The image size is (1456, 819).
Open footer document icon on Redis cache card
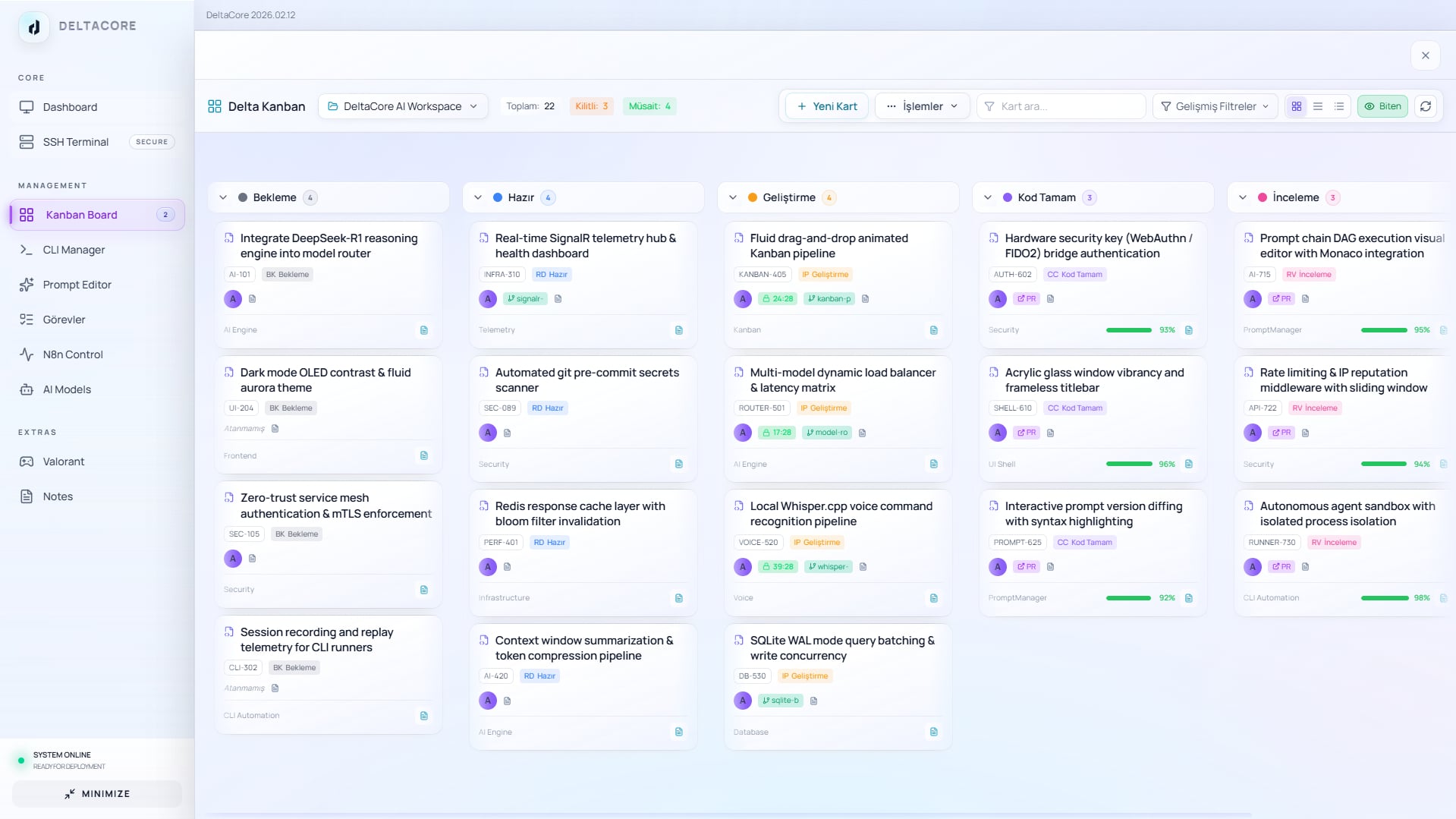click(679, 598)
